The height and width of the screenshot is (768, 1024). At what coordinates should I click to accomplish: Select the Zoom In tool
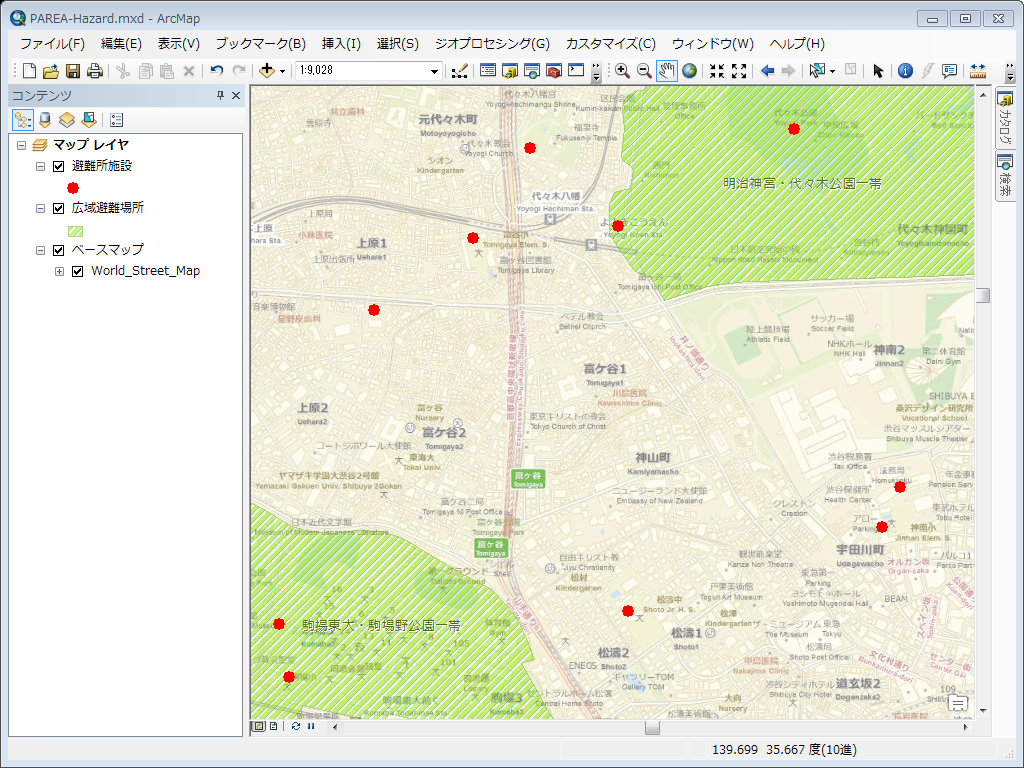click(x=622, y=71)
